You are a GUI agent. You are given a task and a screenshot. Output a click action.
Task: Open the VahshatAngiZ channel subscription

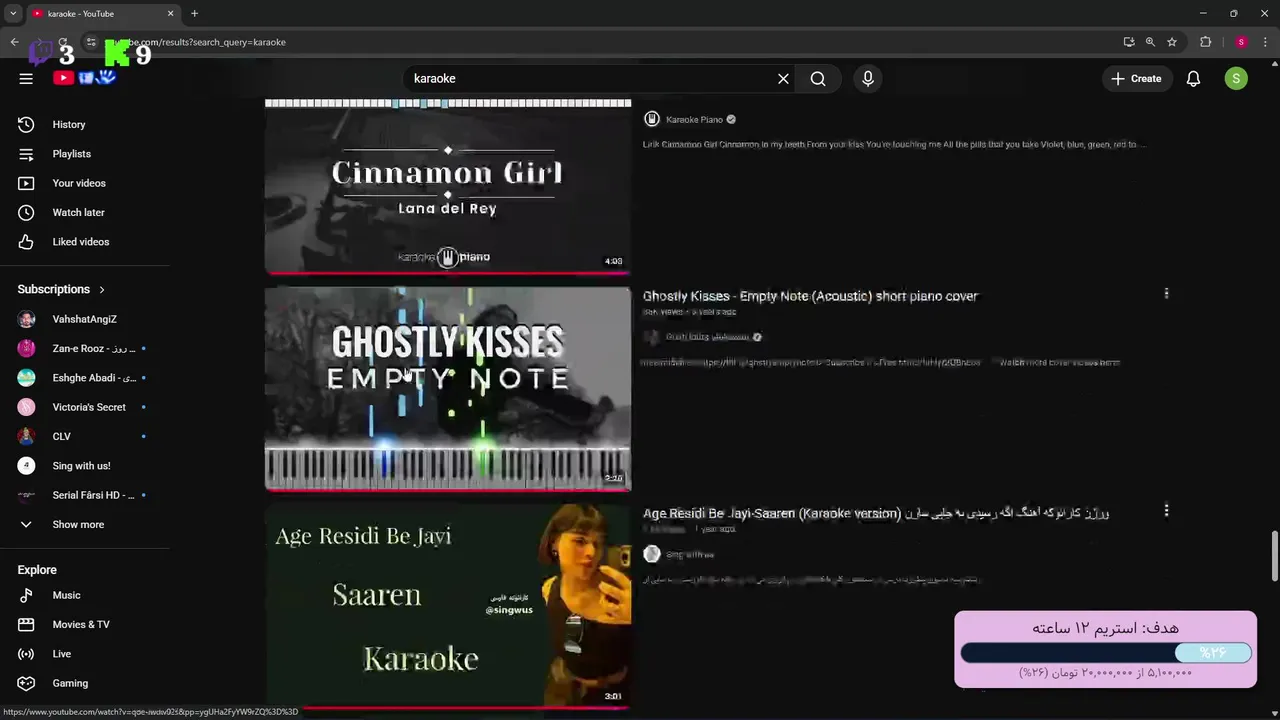pyautogui.click(x=85, y=319)
